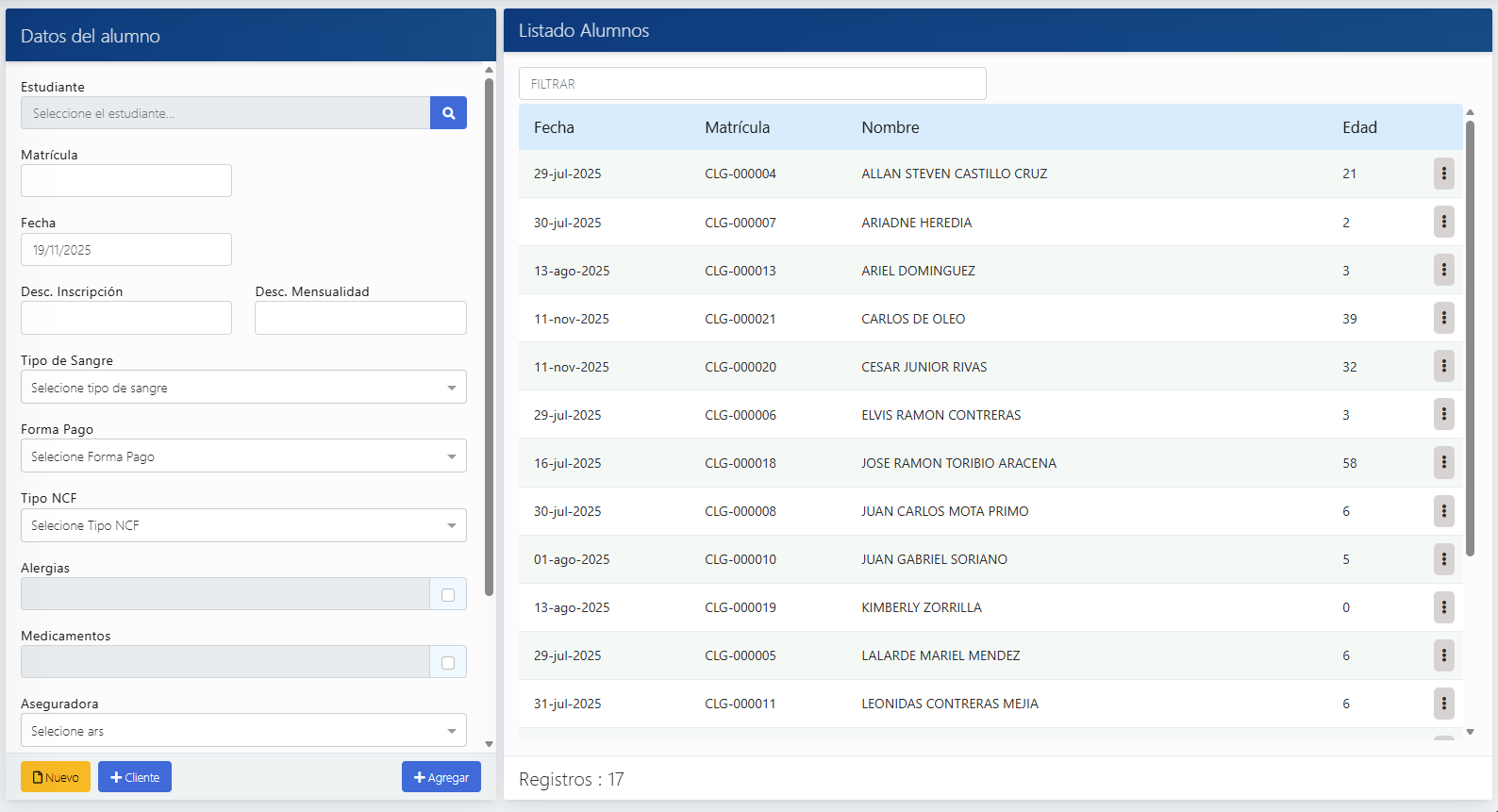Open the three-dot menu for Ariadne Heredia
1498x812 pixels.
(x=1443, y=222)
